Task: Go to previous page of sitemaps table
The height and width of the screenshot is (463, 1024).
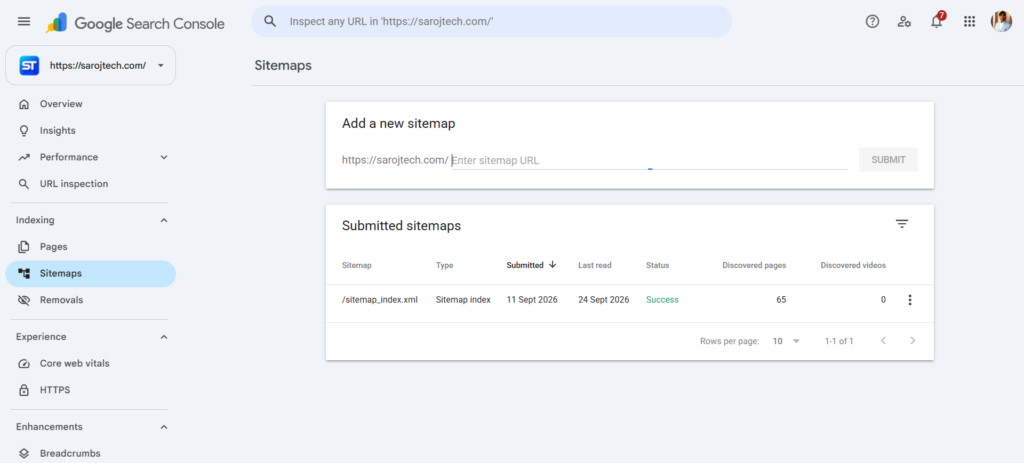Action: pyautogui.click(x=883, y=341)
